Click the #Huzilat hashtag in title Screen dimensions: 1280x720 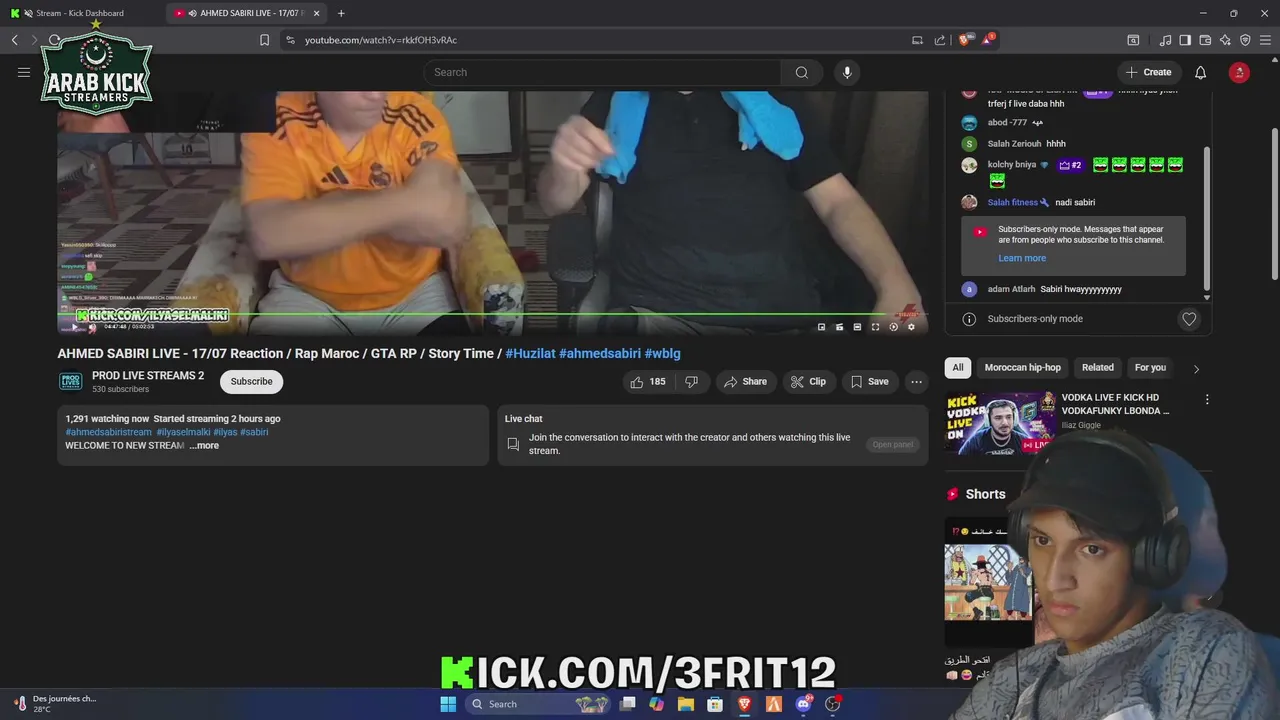click(x=530, y=353)
